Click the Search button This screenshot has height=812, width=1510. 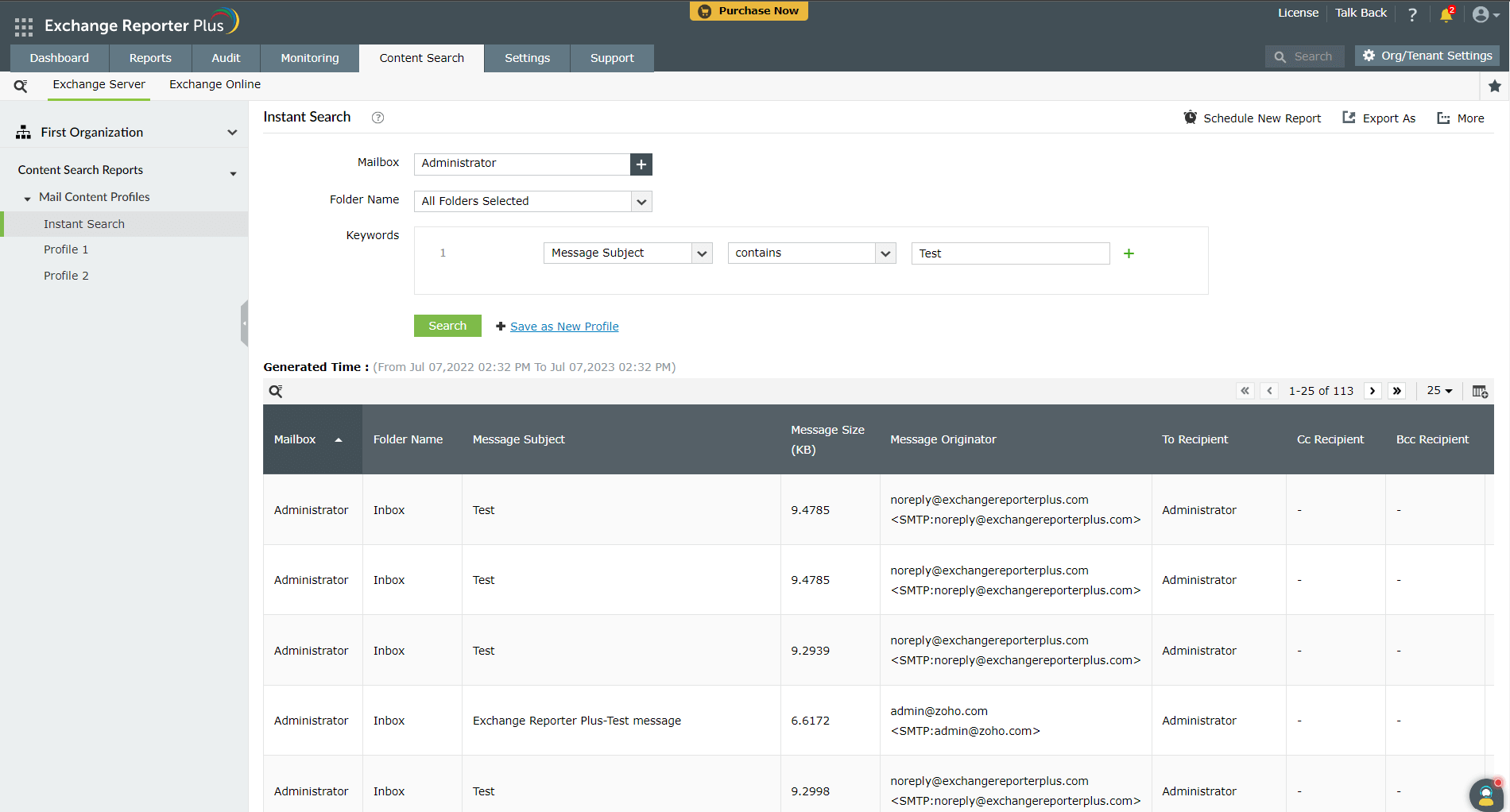(447, 326)
